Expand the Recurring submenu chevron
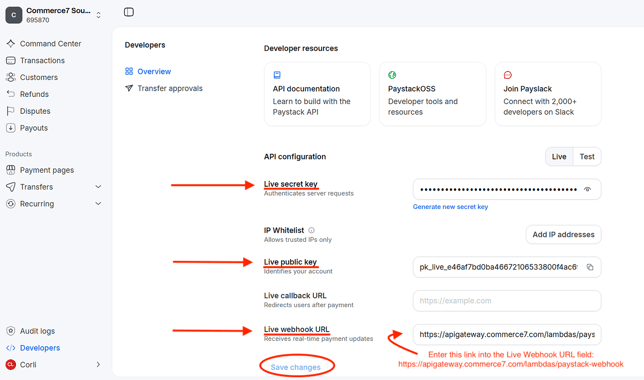 (x=98, y=203)
